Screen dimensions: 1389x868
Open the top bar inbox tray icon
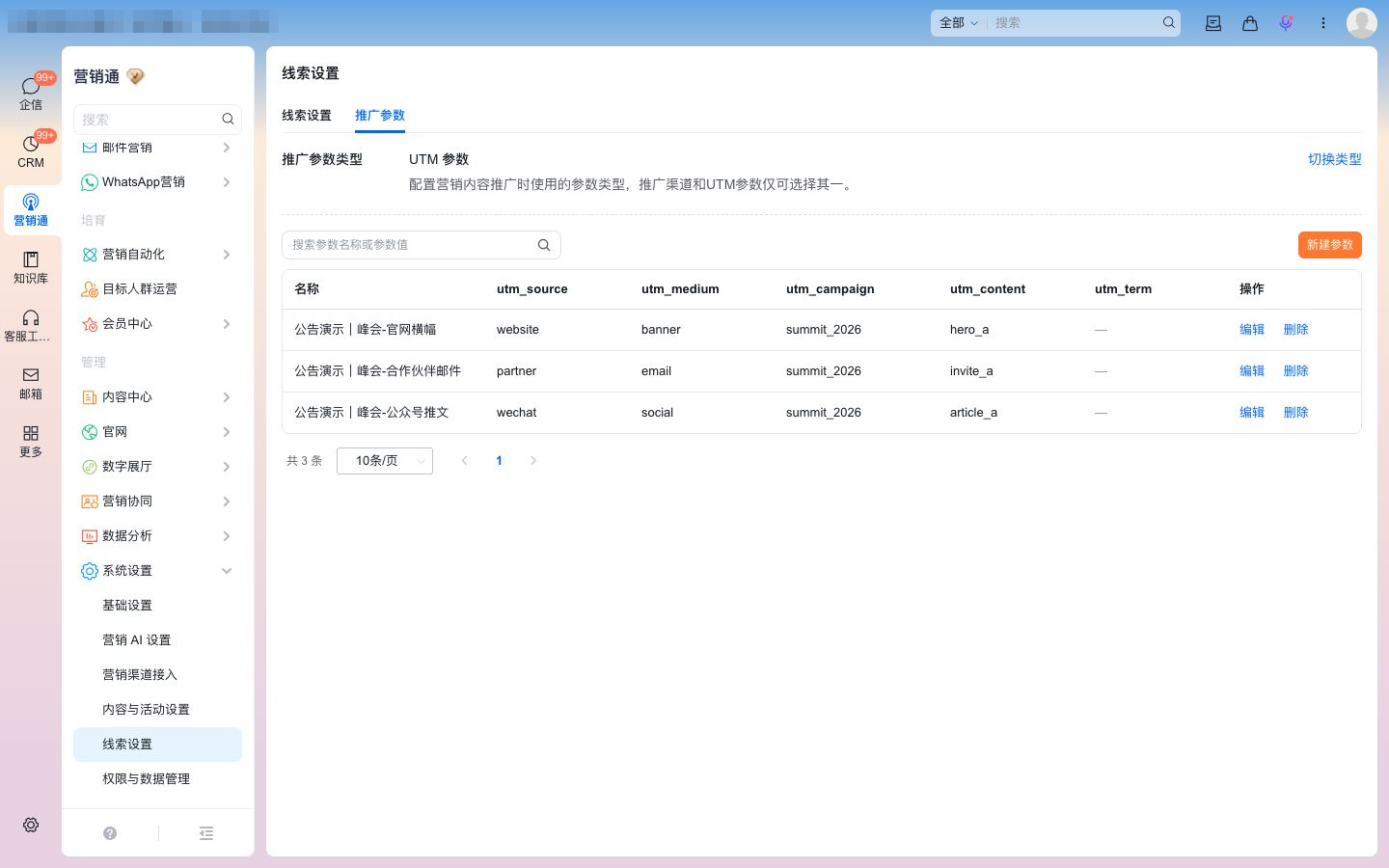click(x=1213, y=23)
